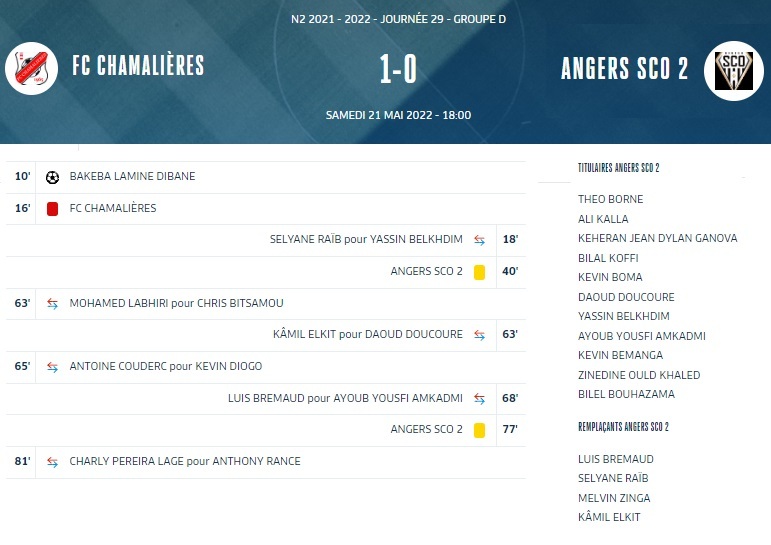Click substitution icon next to Kâmil Elkit event
Image resolution: width=771 pixels, height=545 pixels.
tap(480, 335)
